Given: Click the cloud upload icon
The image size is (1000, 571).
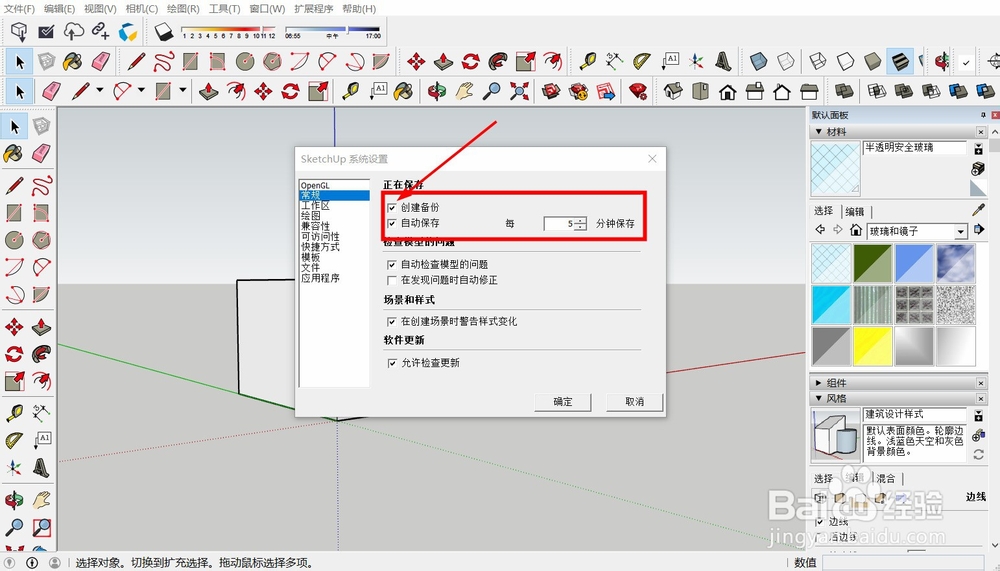Looking at the screenshot, I should [73, 31].
